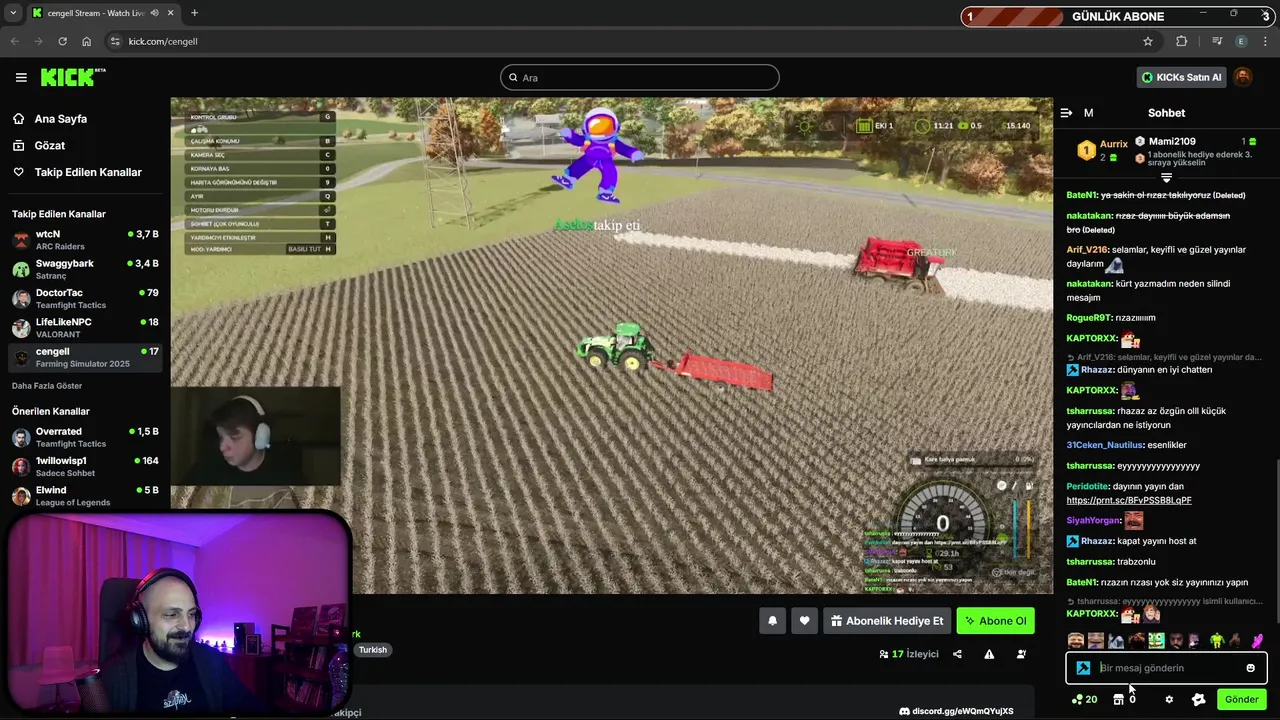Open the Elwind recommended channel

click(x=85, y=495)
